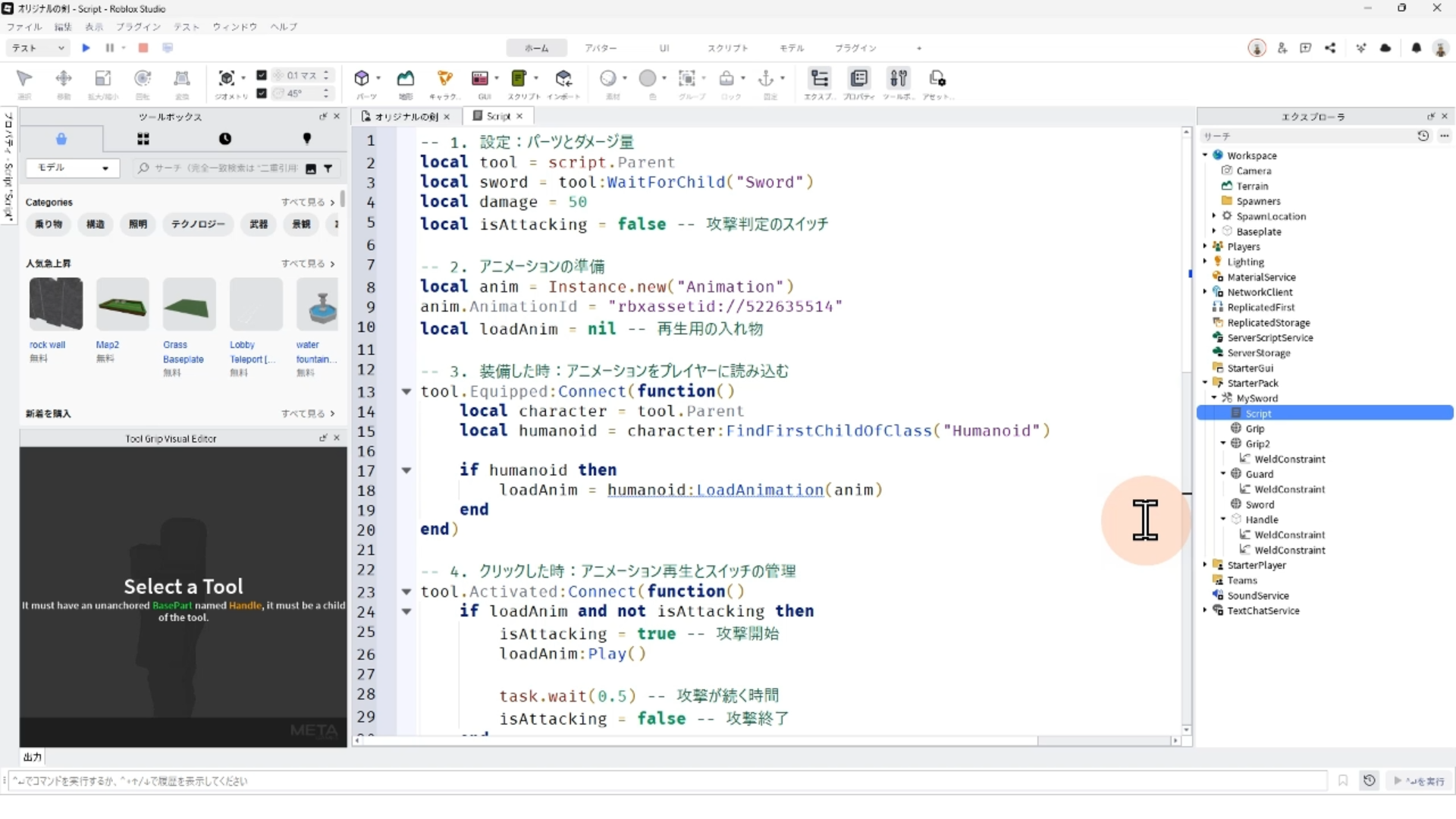Toggle the Explorer panel toolbar icon

(x=819, y=78)
